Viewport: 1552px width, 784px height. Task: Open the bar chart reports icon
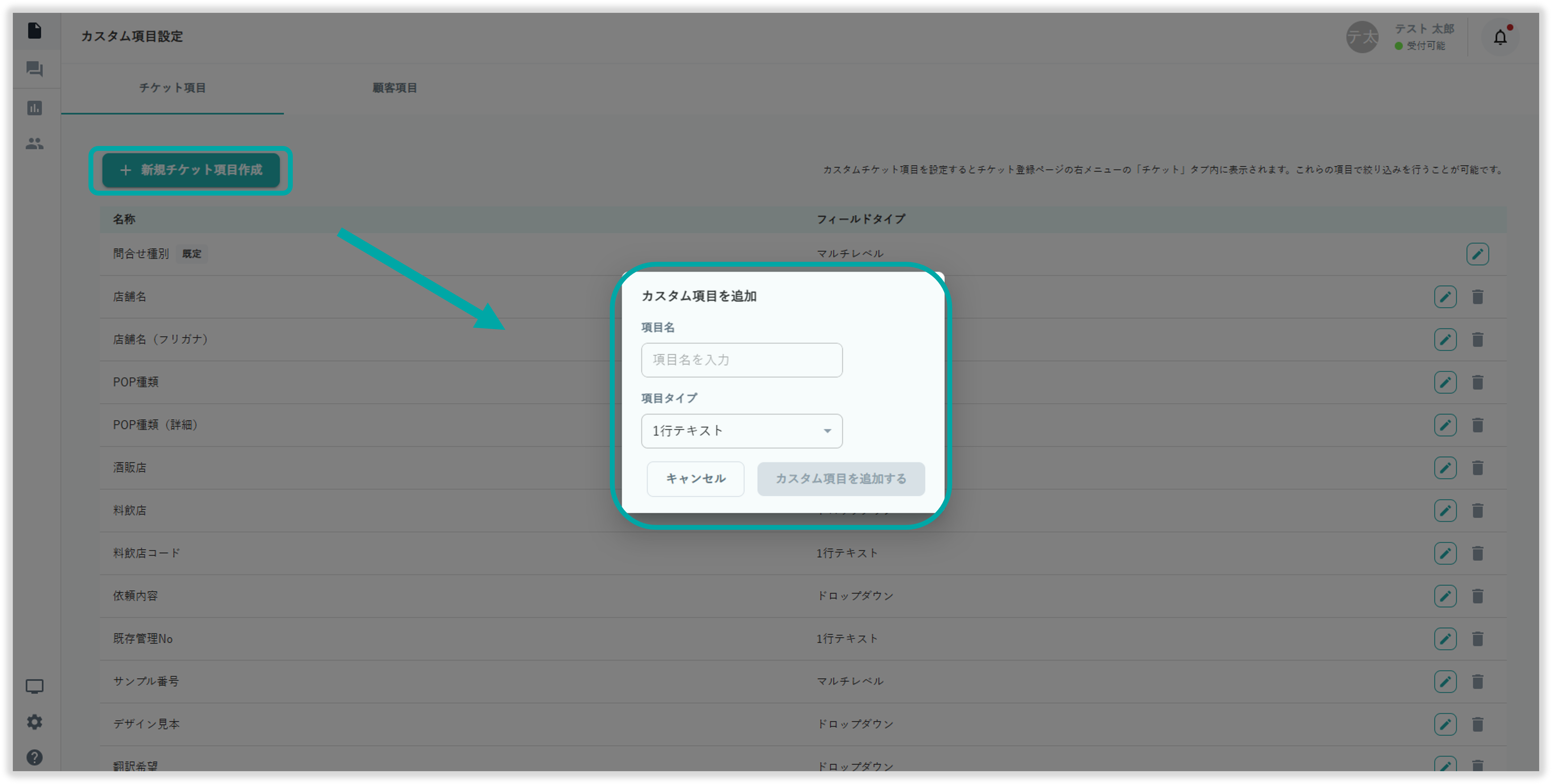pos(35,109)
